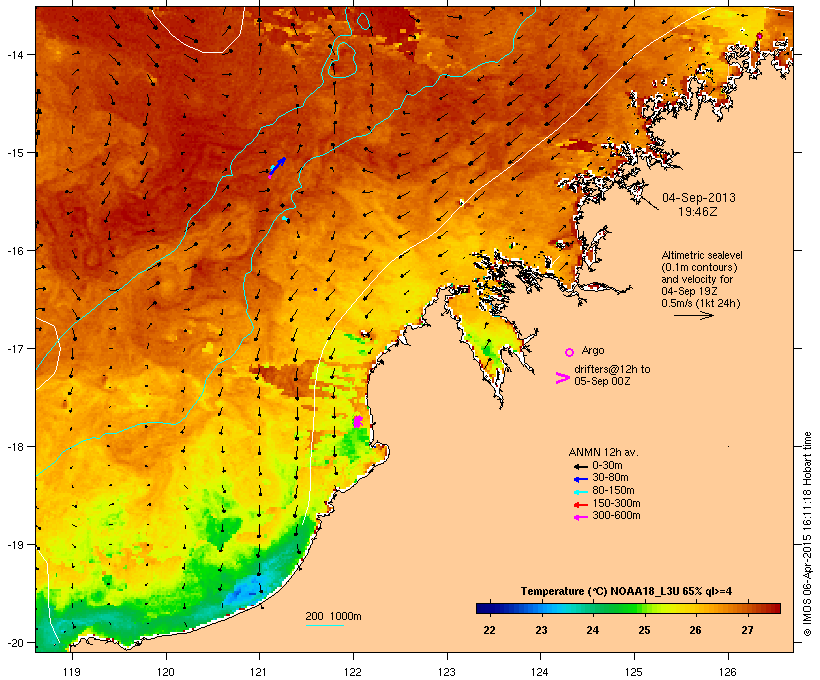Click the 0.5m/s velocity scale arrow
The height and width of the screenshot is (680, 820).
[x=694, y=315]
